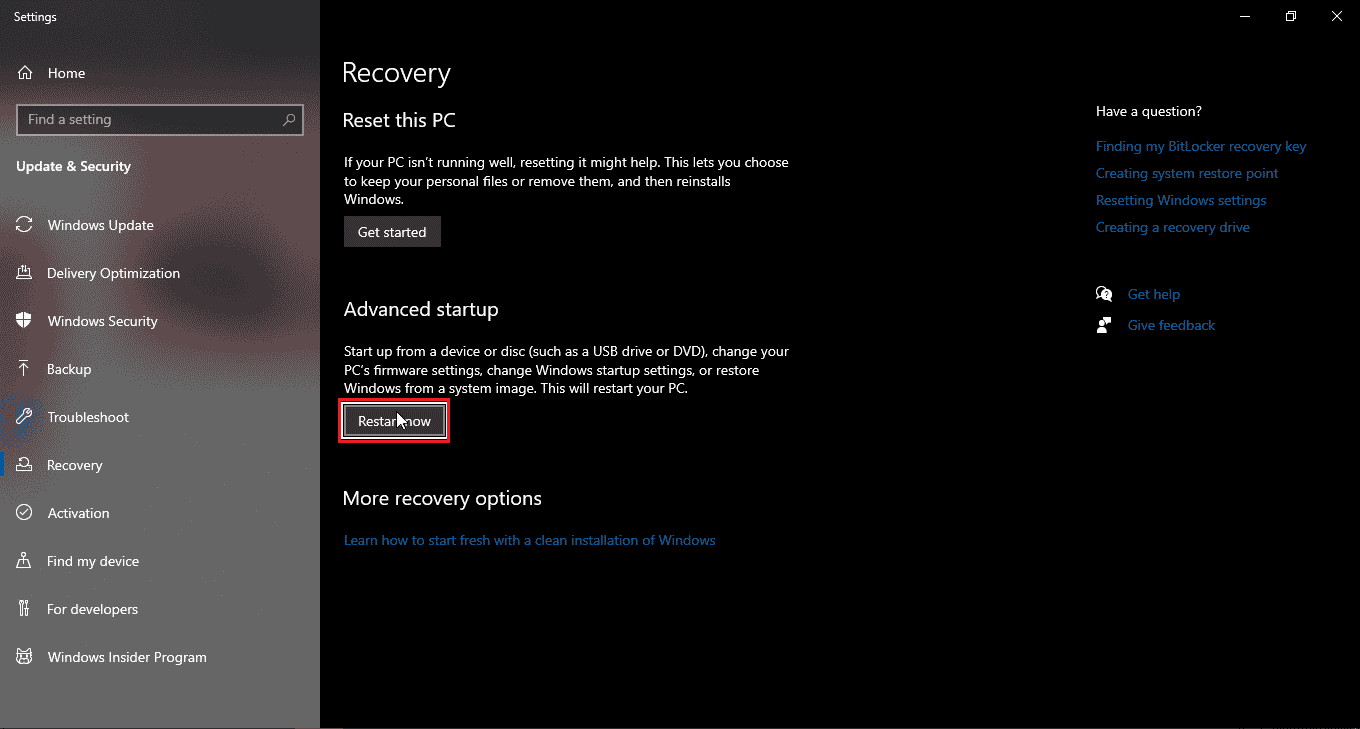Click the Get help link
This screenshot has height=729, width=1360.
[x=1154, y=294]
